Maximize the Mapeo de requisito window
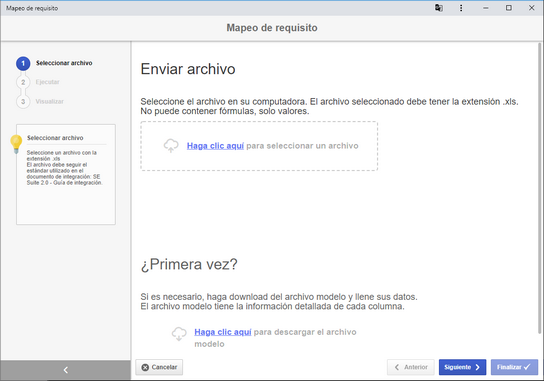Viewport: 544px width, 381px height. 509,8
